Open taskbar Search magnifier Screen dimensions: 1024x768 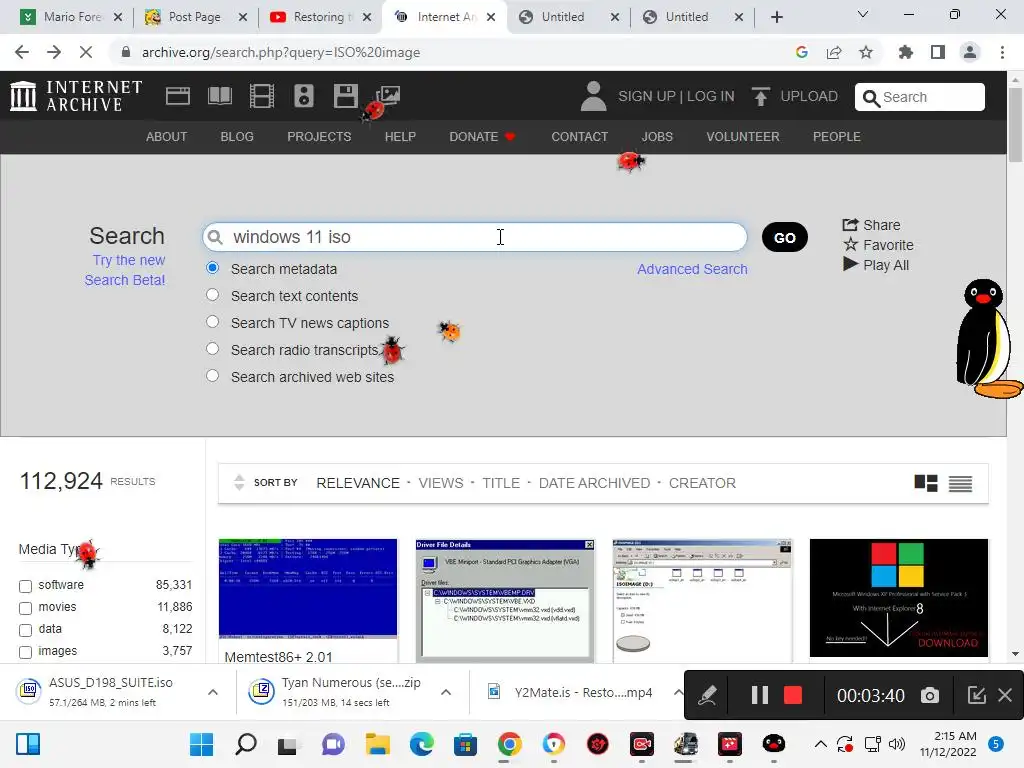click(246, 744)
